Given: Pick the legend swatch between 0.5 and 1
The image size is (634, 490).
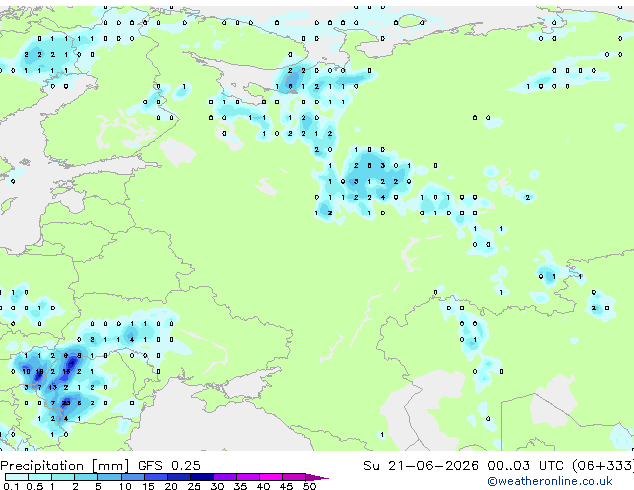Looking at the screenshot, I should pyautogui.click(x=40, y=477).
